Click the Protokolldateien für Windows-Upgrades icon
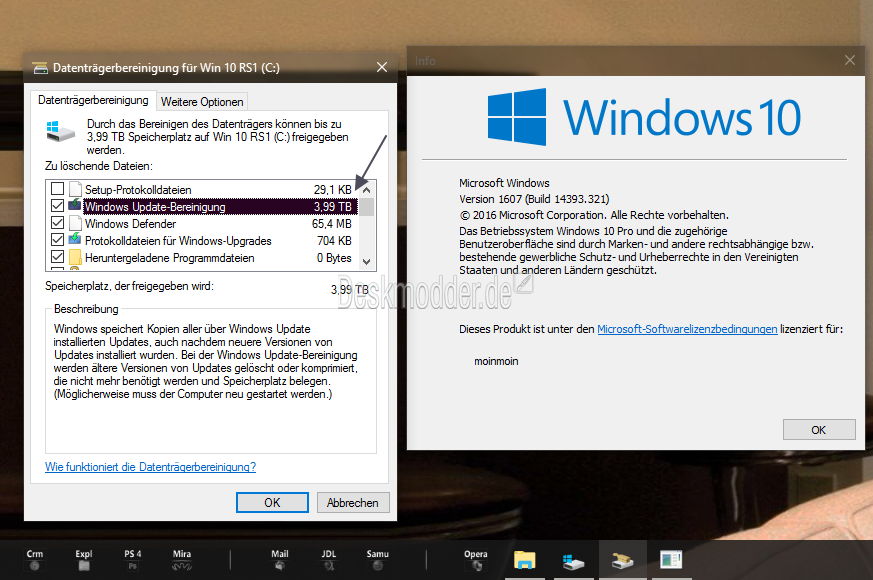This screenshot has width=873, height=580. pyautogui.click(x=75, y=239)
